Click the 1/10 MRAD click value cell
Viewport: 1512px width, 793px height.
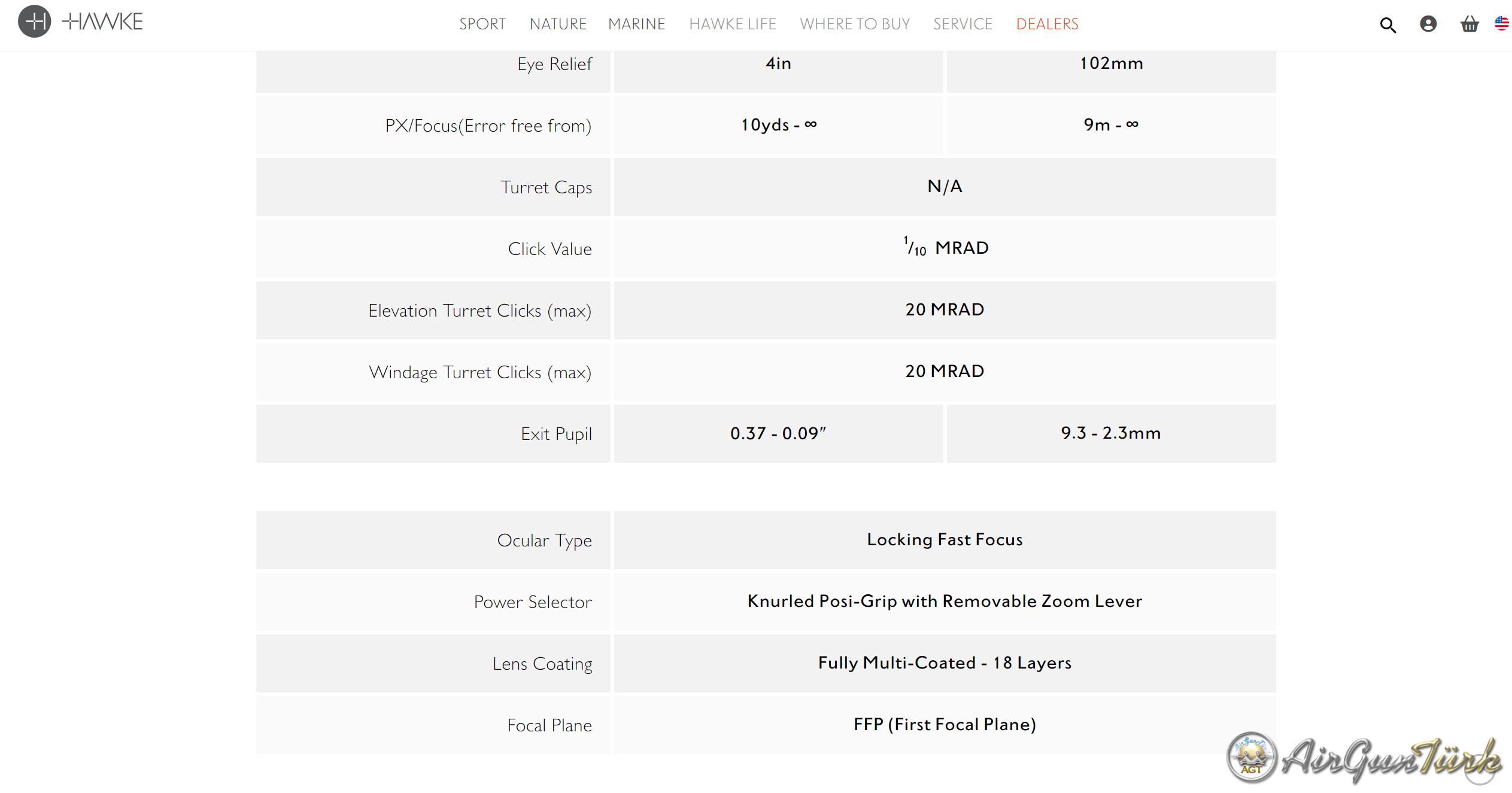945,248
